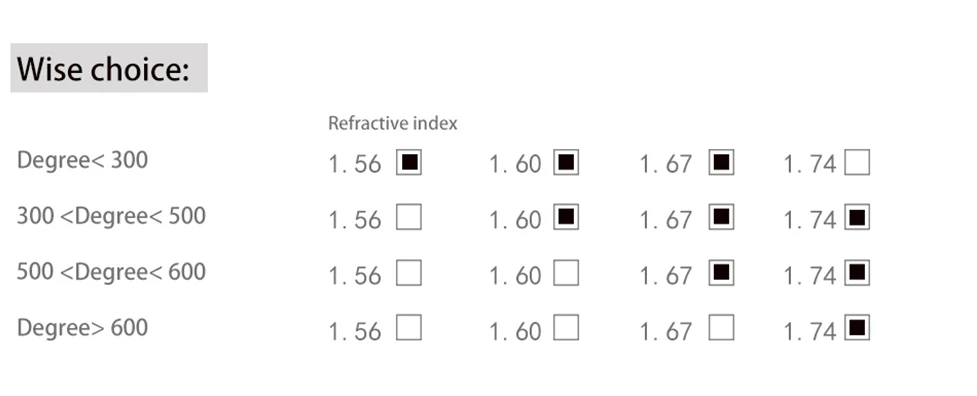Uncheck 1.67 box in 300 <Degree< 500 row
Screen dimensions: 977x396
pyautogui.click(x=721, y=217)
